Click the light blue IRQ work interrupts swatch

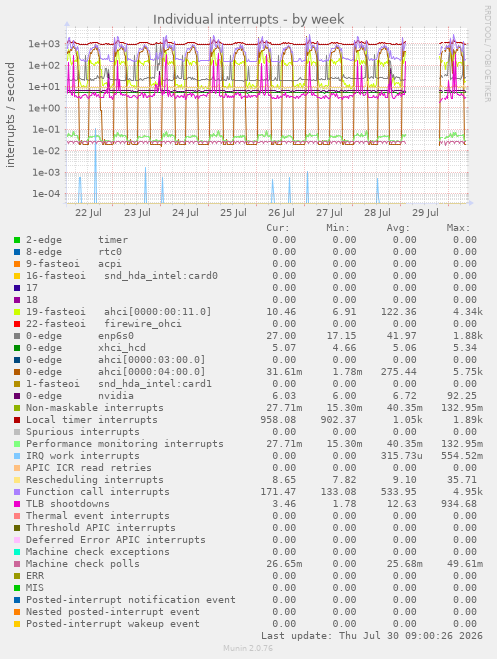(x=17, y=456)
